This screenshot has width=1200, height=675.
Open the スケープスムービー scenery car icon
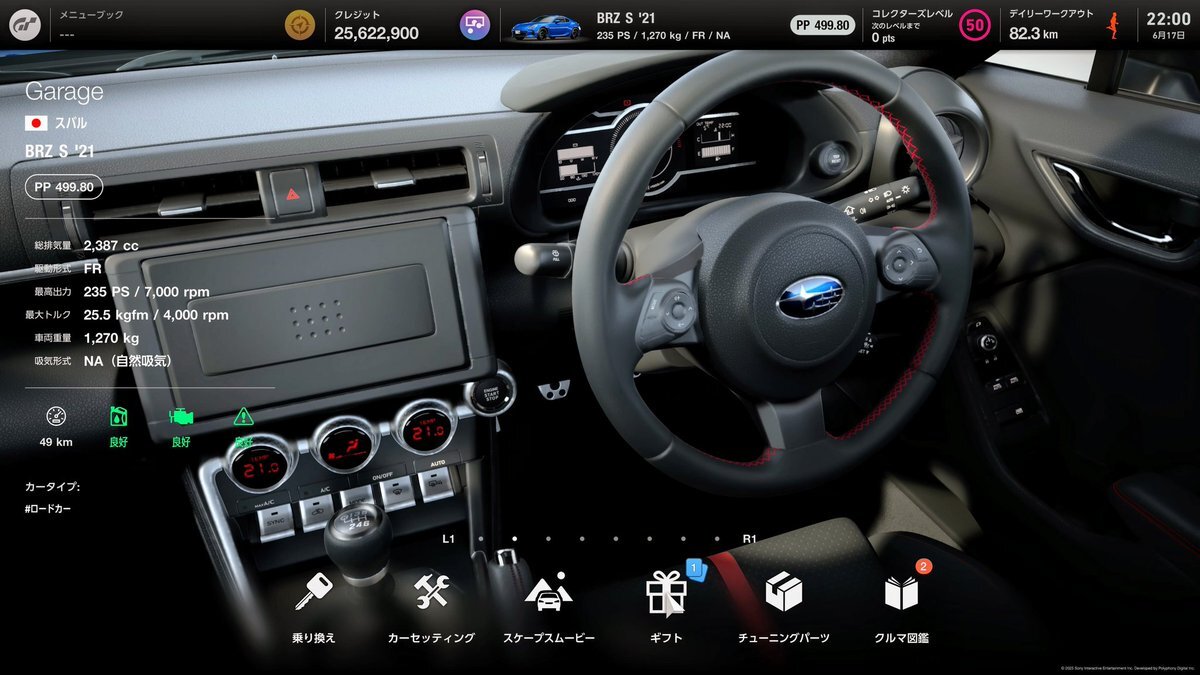(548, 593)
